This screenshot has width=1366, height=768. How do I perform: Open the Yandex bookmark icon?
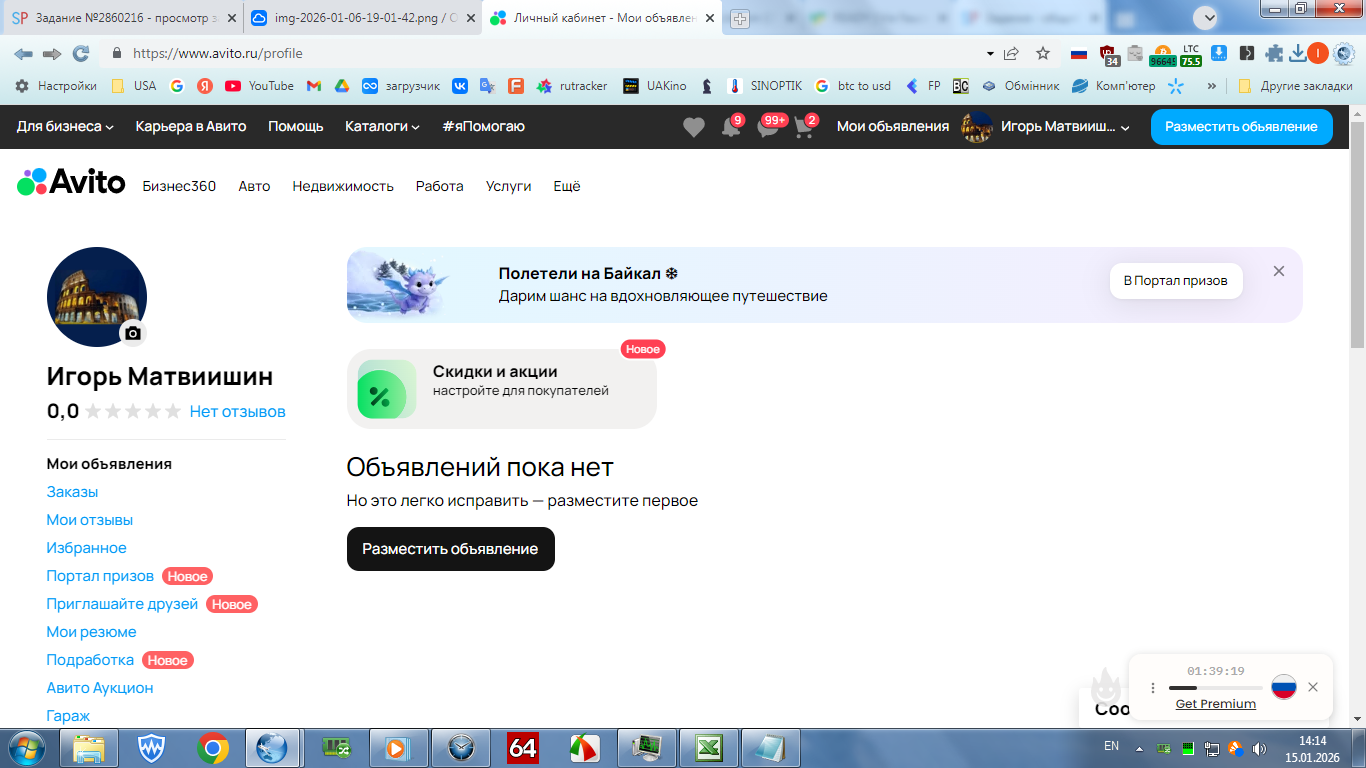coord(204,86)
